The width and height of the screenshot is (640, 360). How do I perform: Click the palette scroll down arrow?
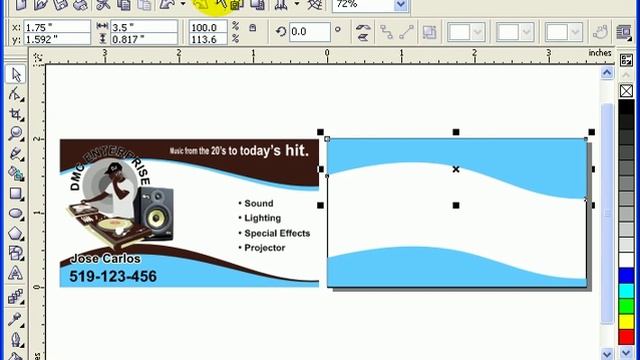click(x=627, y=353)
